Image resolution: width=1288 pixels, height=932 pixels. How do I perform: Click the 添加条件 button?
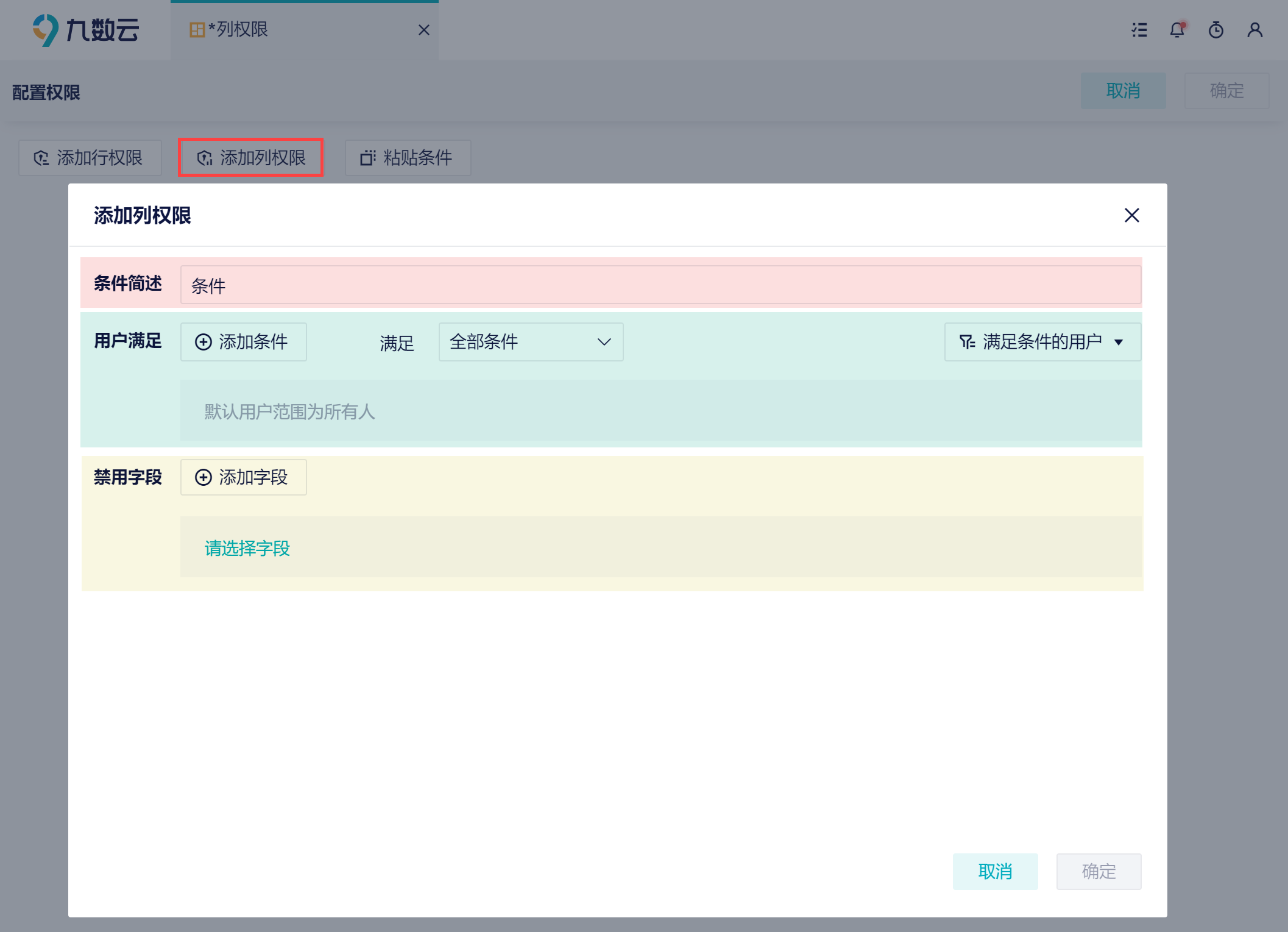[x=243, y=342]
